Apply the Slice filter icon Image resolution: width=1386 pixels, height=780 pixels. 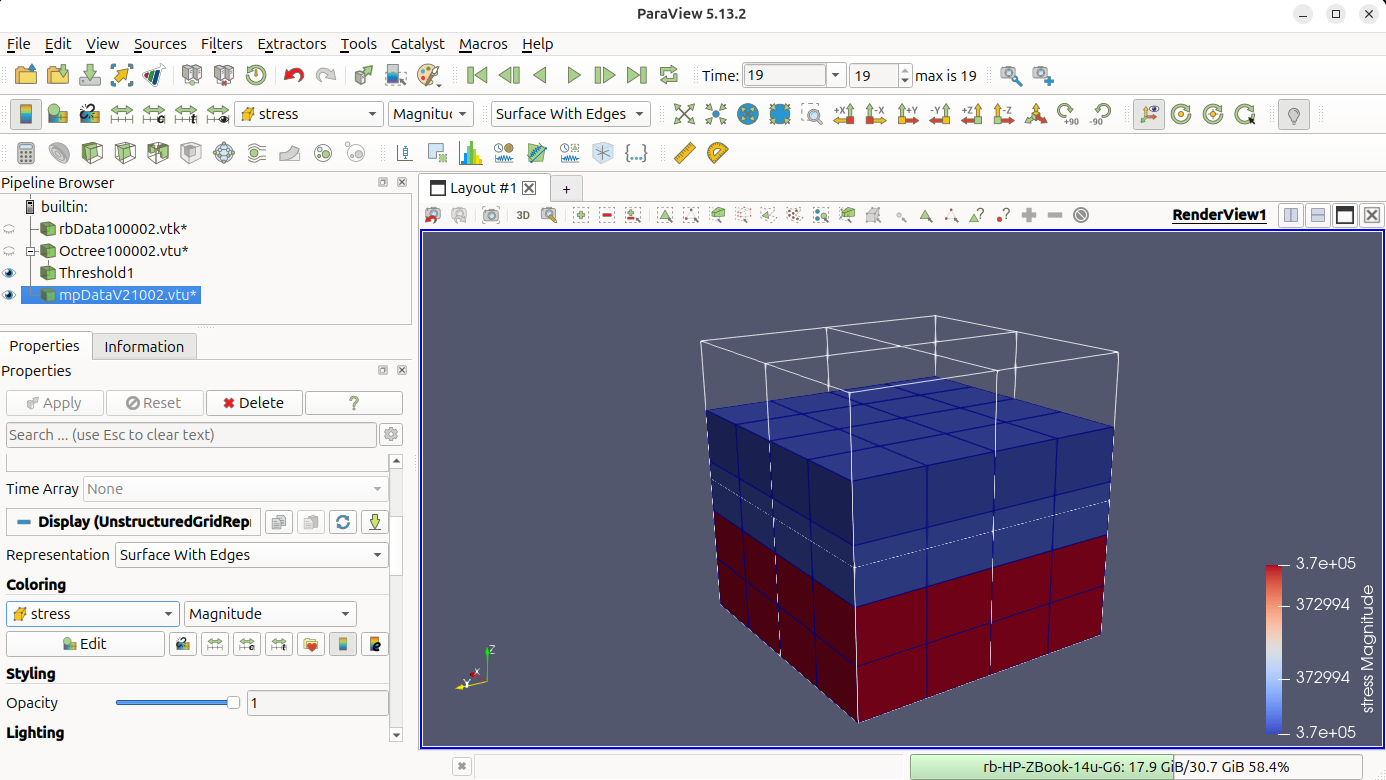125,153
